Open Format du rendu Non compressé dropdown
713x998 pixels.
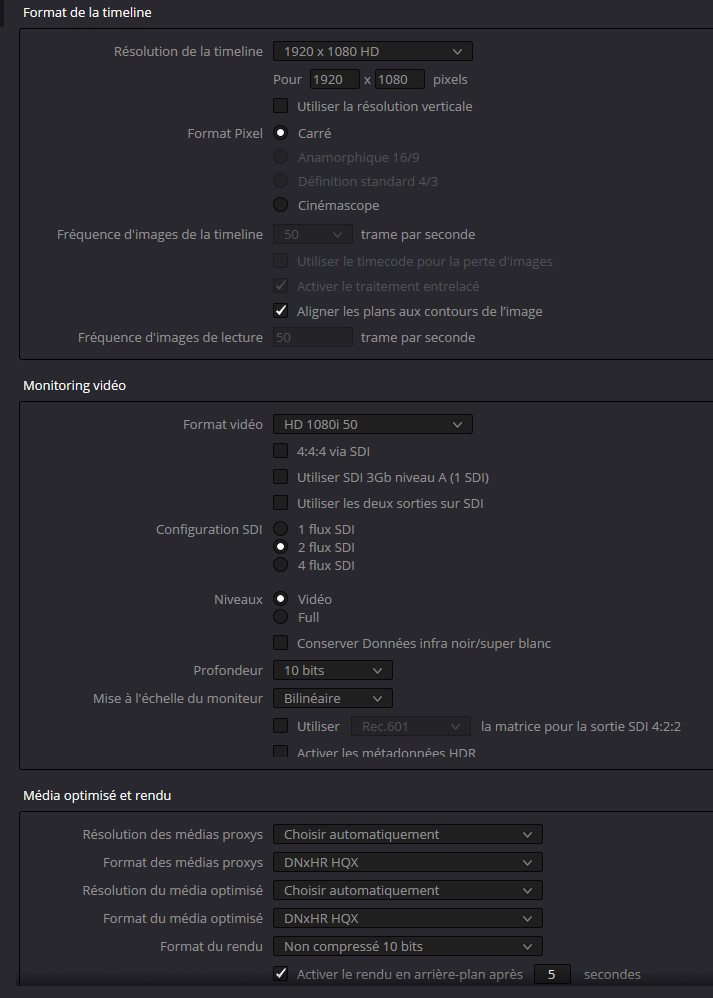408,946
